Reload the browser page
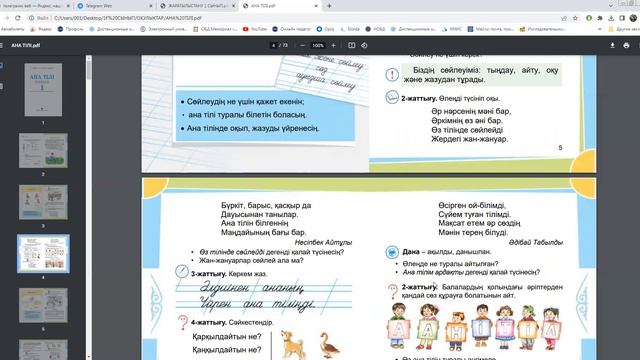 (x=18, y=18)
